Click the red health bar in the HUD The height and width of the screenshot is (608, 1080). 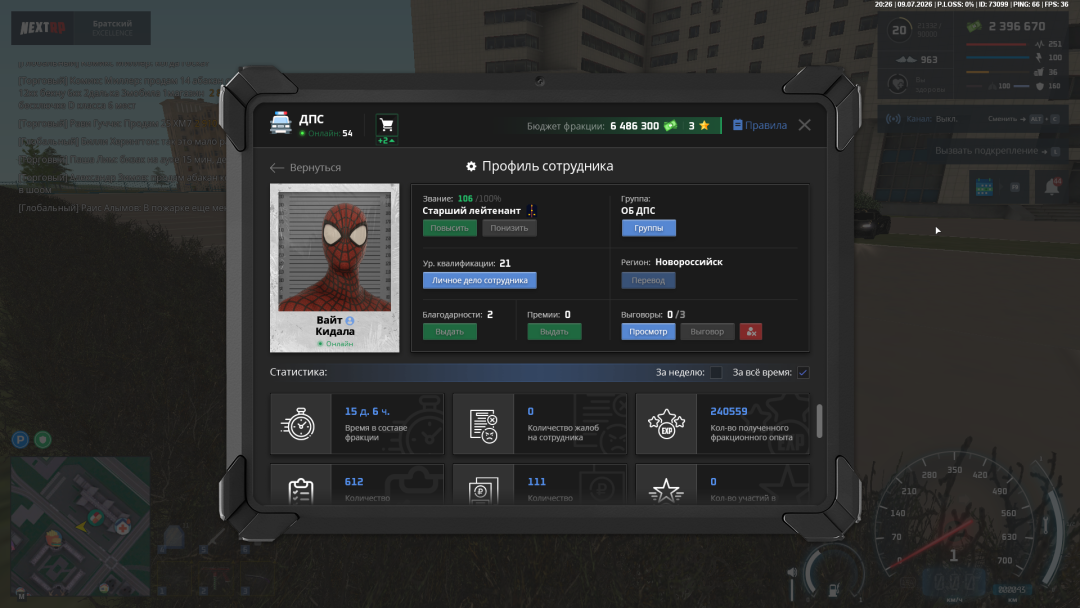(996, 45)
